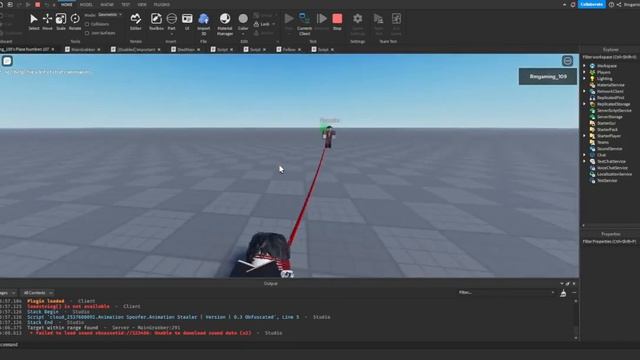Image resolution: width=640 pixels, height=360 pixels.
Task: Open the Follow script tab
Action: [289, 49]
